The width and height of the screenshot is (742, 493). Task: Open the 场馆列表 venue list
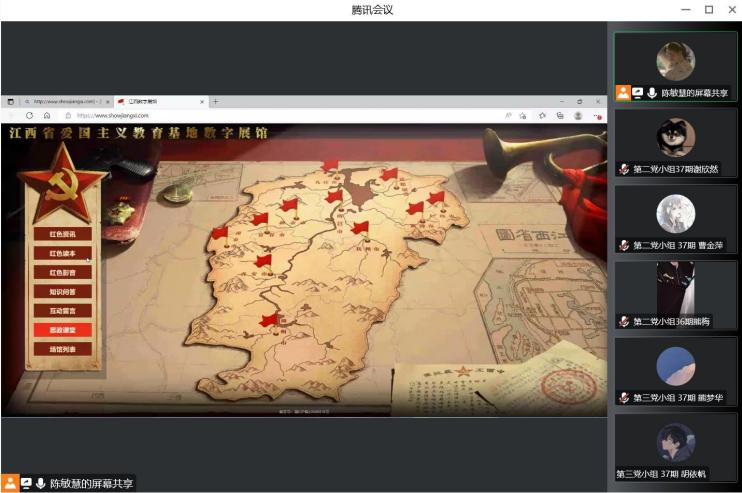pyautogui.click(x=63, y=349)
